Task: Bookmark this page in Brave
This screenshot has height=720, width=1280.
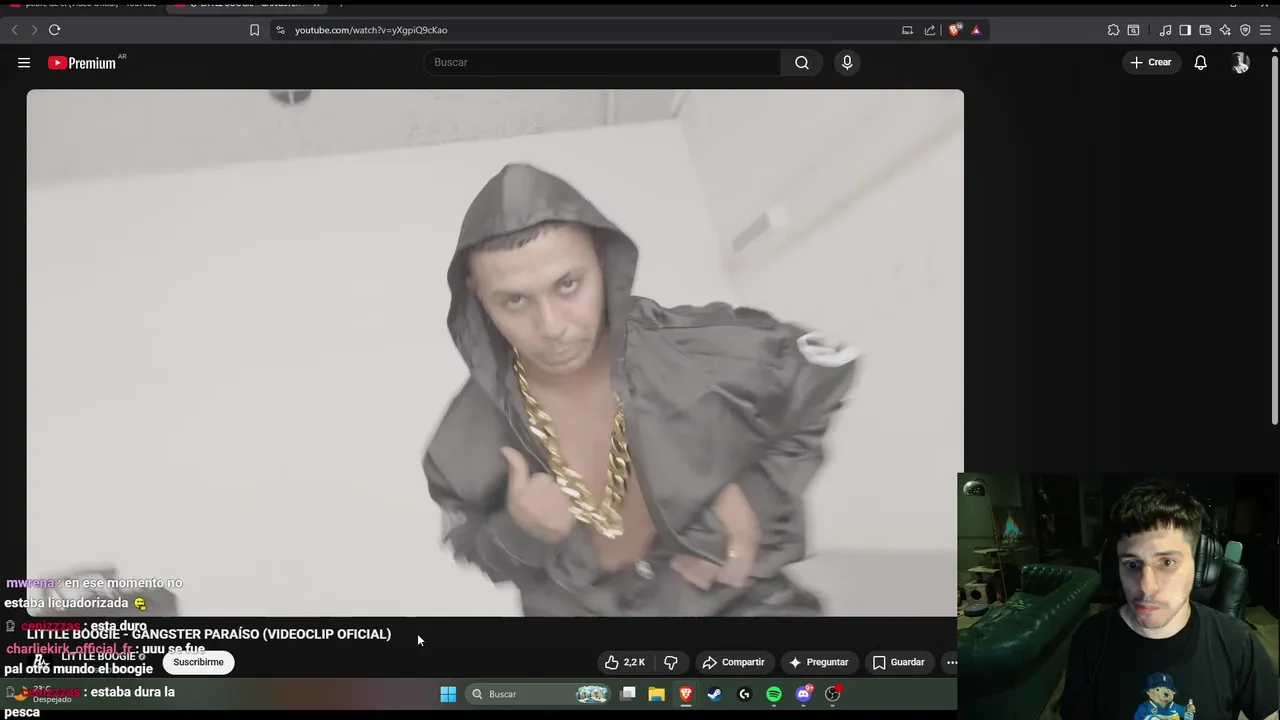Action: 254,30
